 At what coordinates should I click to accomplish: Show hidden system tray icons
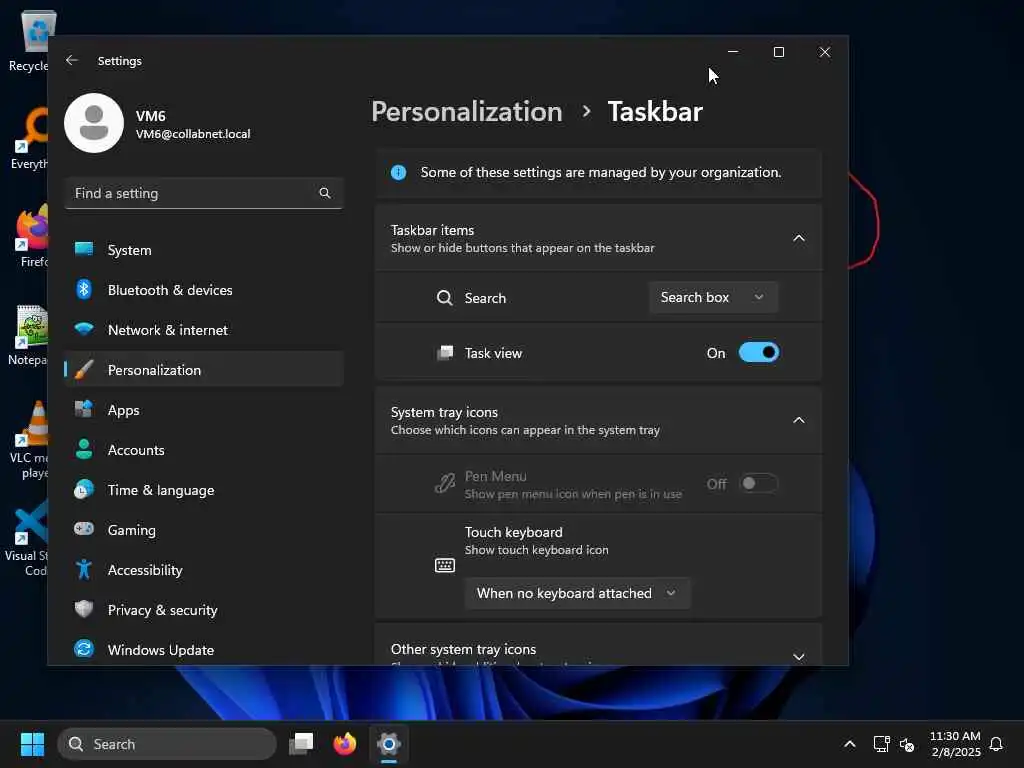[x=850, y=744]
